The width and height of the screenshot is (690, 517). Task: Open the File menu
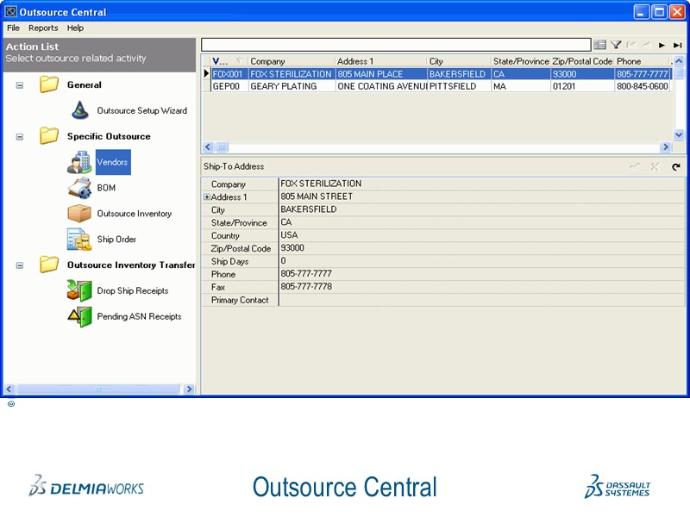(x=13, y=28)
